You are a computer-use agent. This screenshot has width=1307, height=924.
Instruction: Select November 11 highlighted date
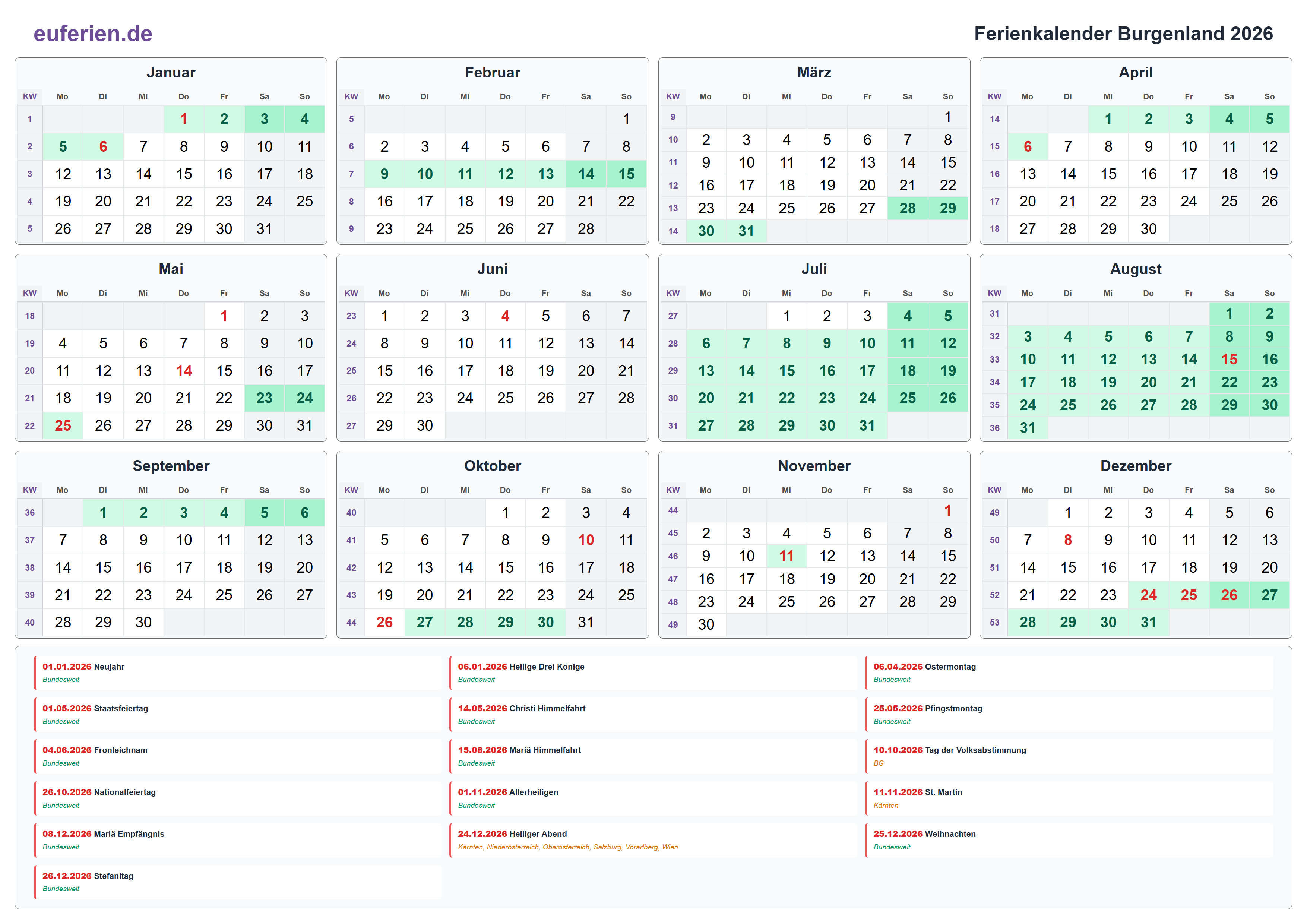(786, 556)
